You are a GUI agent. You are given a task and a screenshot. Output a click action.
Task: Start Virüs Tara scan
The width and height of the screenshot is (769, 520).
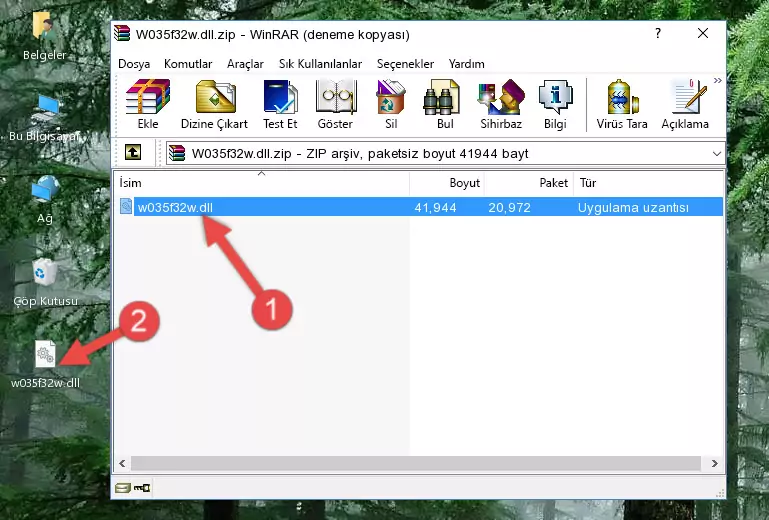point(622,104)
